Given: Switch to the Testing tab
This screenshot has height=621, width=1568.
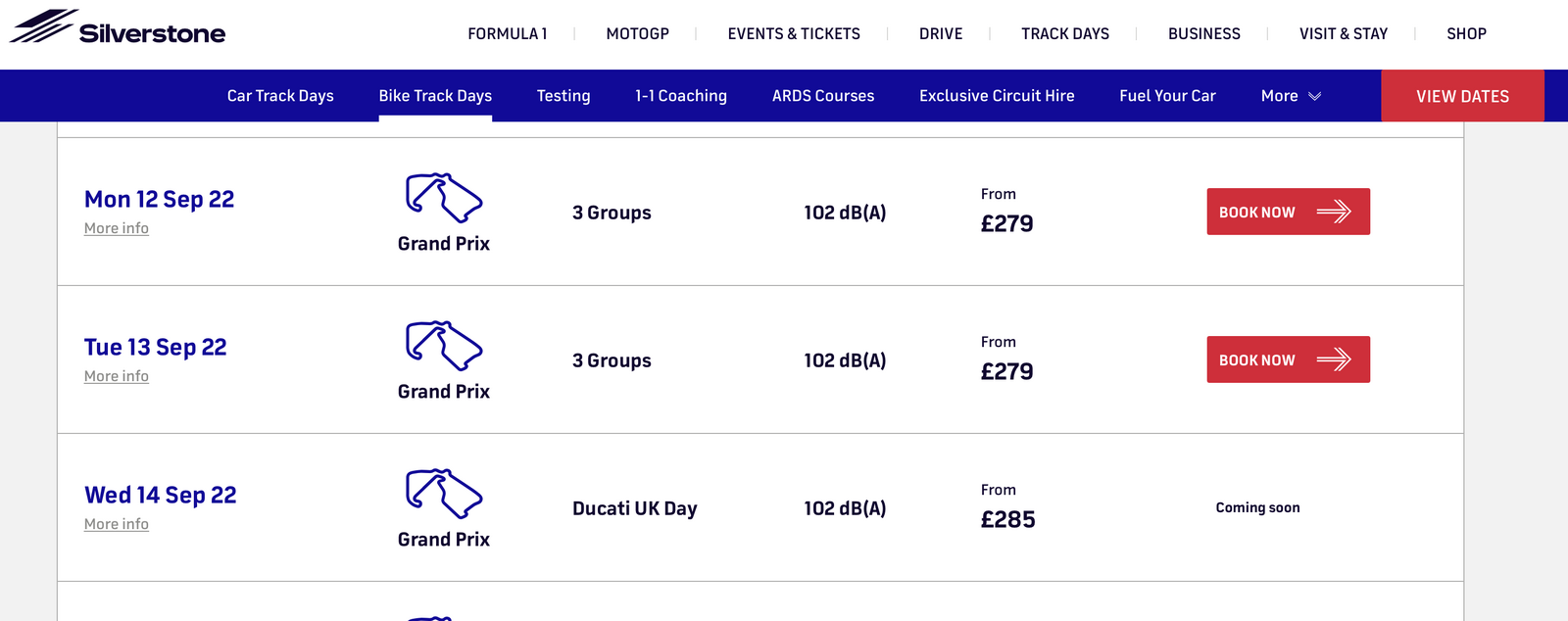Looking at the screenshot, I should click(x=563, y=96).
